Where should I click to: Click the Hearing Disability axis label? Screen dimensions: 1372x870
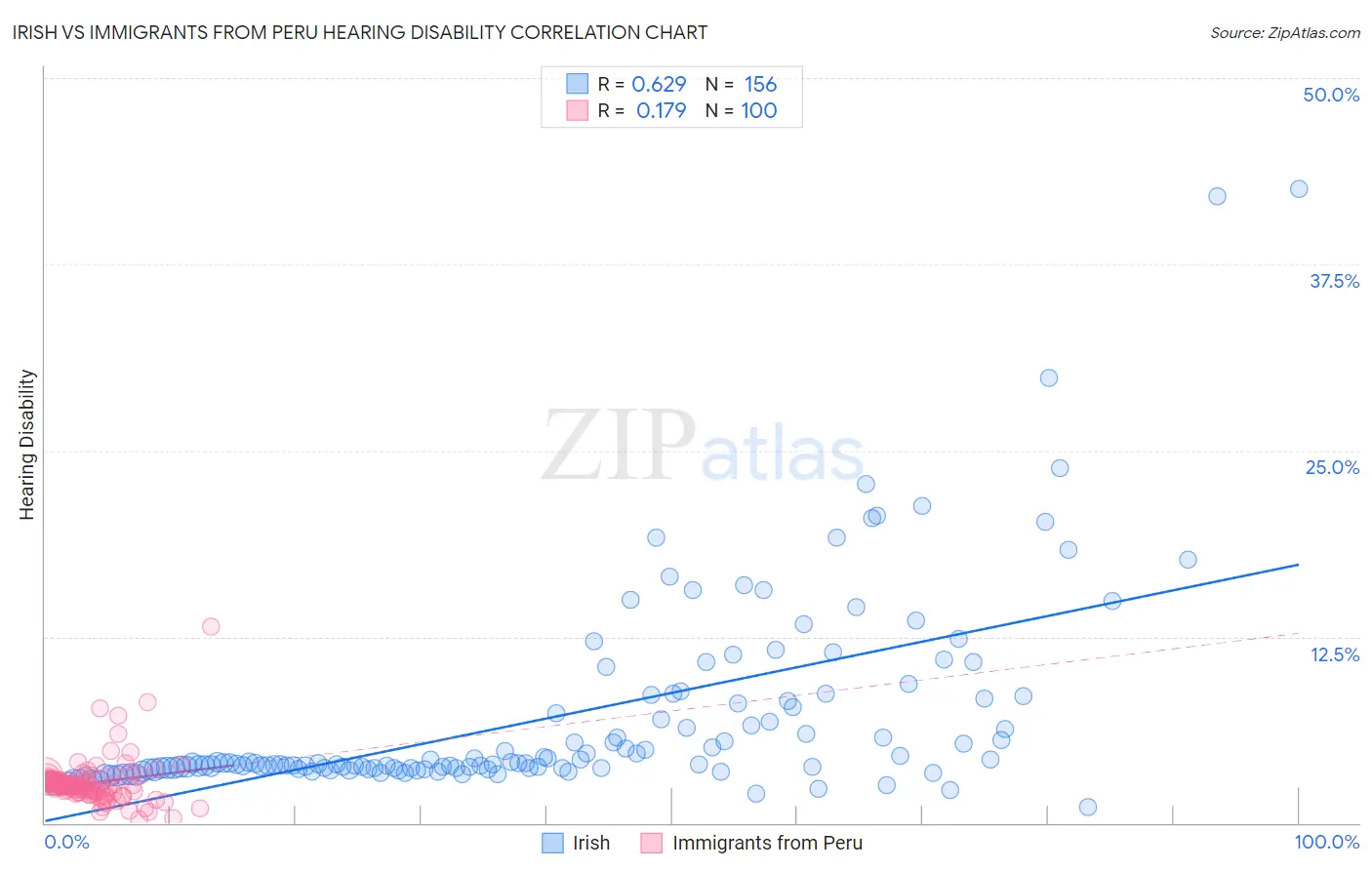(x=27, y=445)
